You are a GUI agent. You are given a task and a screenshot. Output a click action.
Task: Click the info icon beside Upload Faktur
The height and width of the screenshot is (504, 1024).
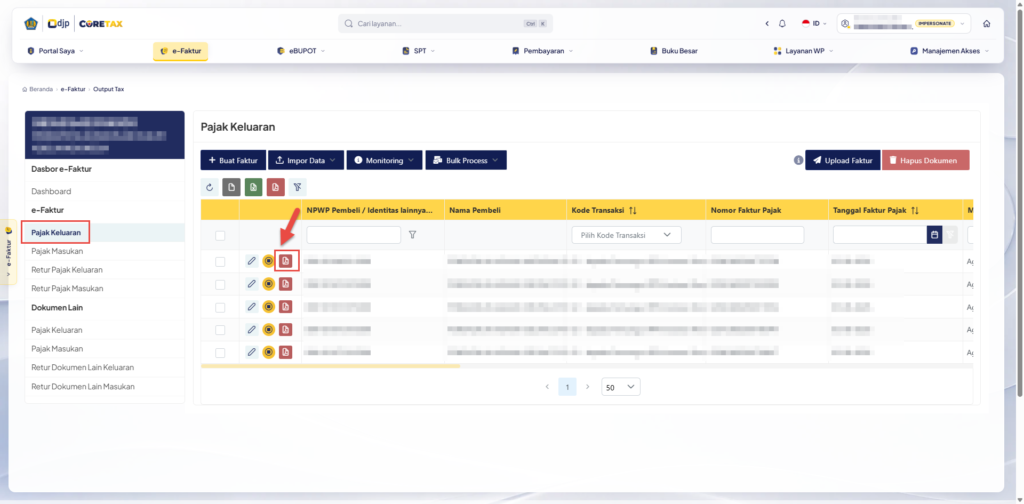pos(798,160)
